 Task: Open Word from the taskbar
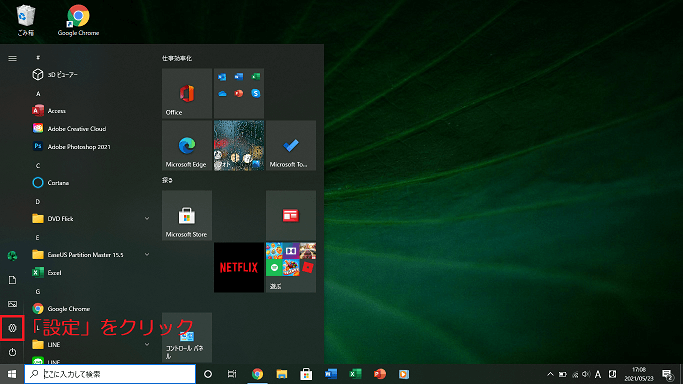[331, 374]
